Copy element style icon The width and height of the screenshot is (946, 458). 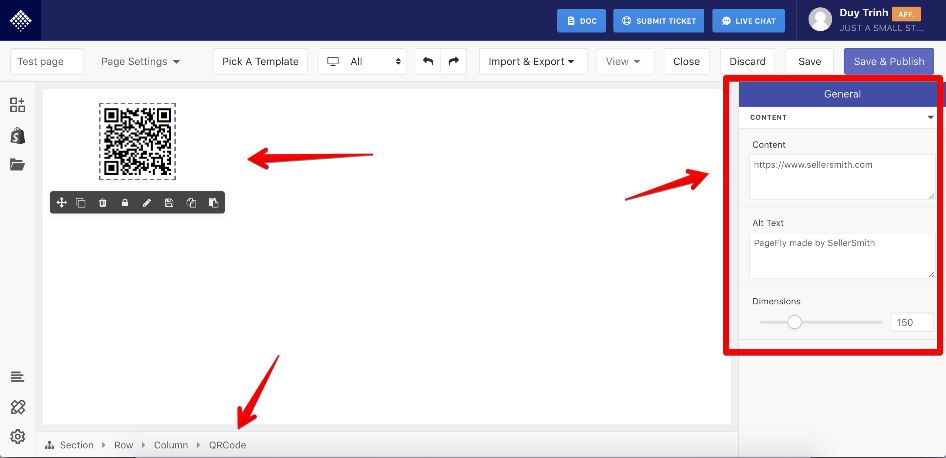point(191,203)
